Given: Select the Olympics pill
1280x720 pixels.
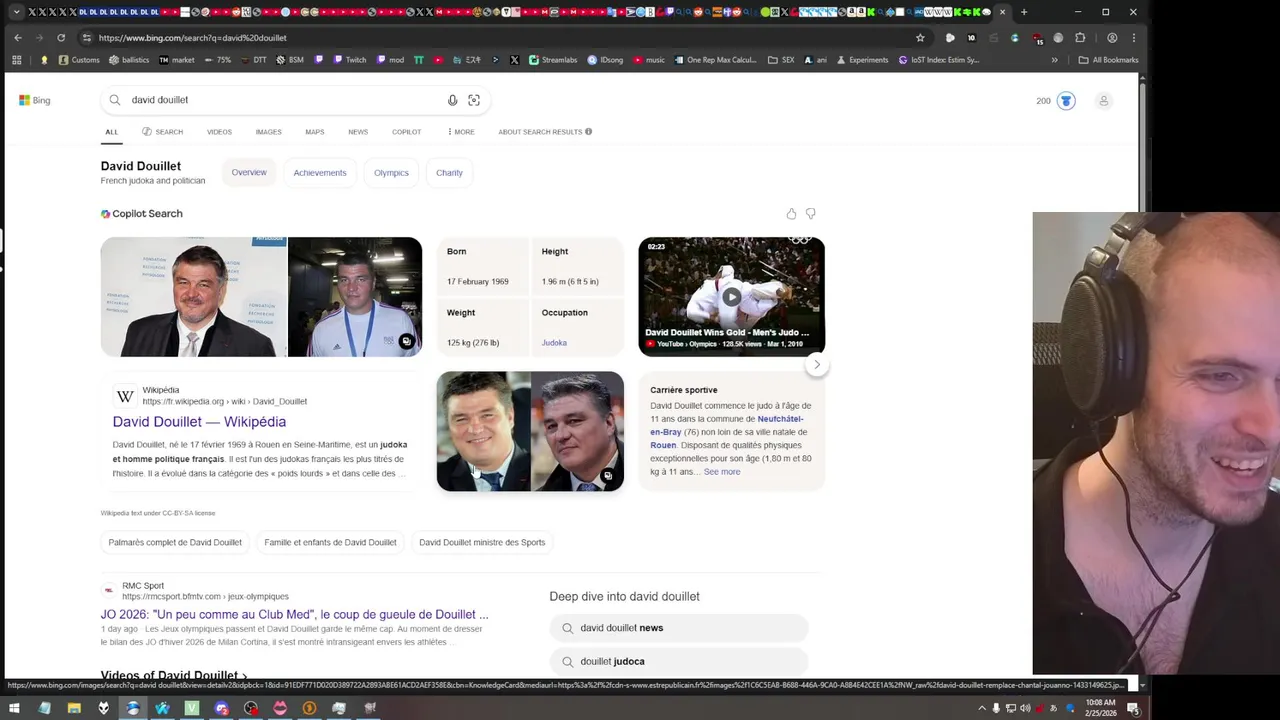Looking at the screenshot, I should (x=391, y=172).
